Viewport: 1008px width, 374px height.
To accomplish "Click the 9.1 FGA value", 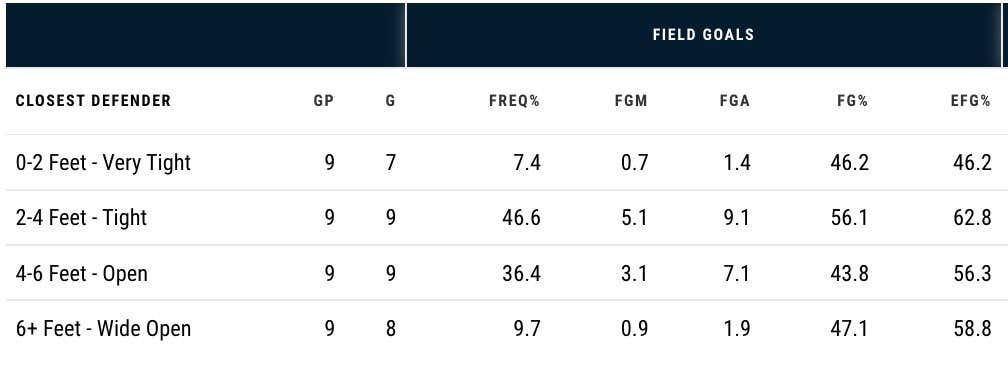I will pyautogui.click(x=736, y=218).
